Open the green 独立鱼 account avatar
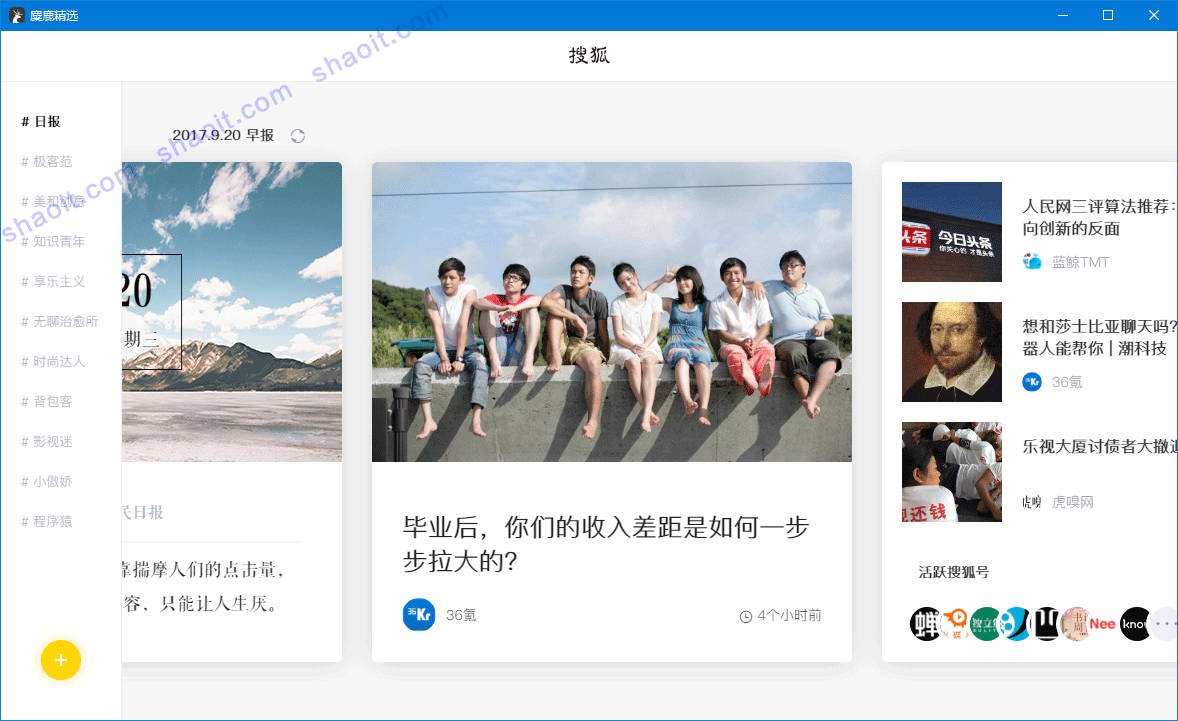1178x721 pixels. (985, 623)
